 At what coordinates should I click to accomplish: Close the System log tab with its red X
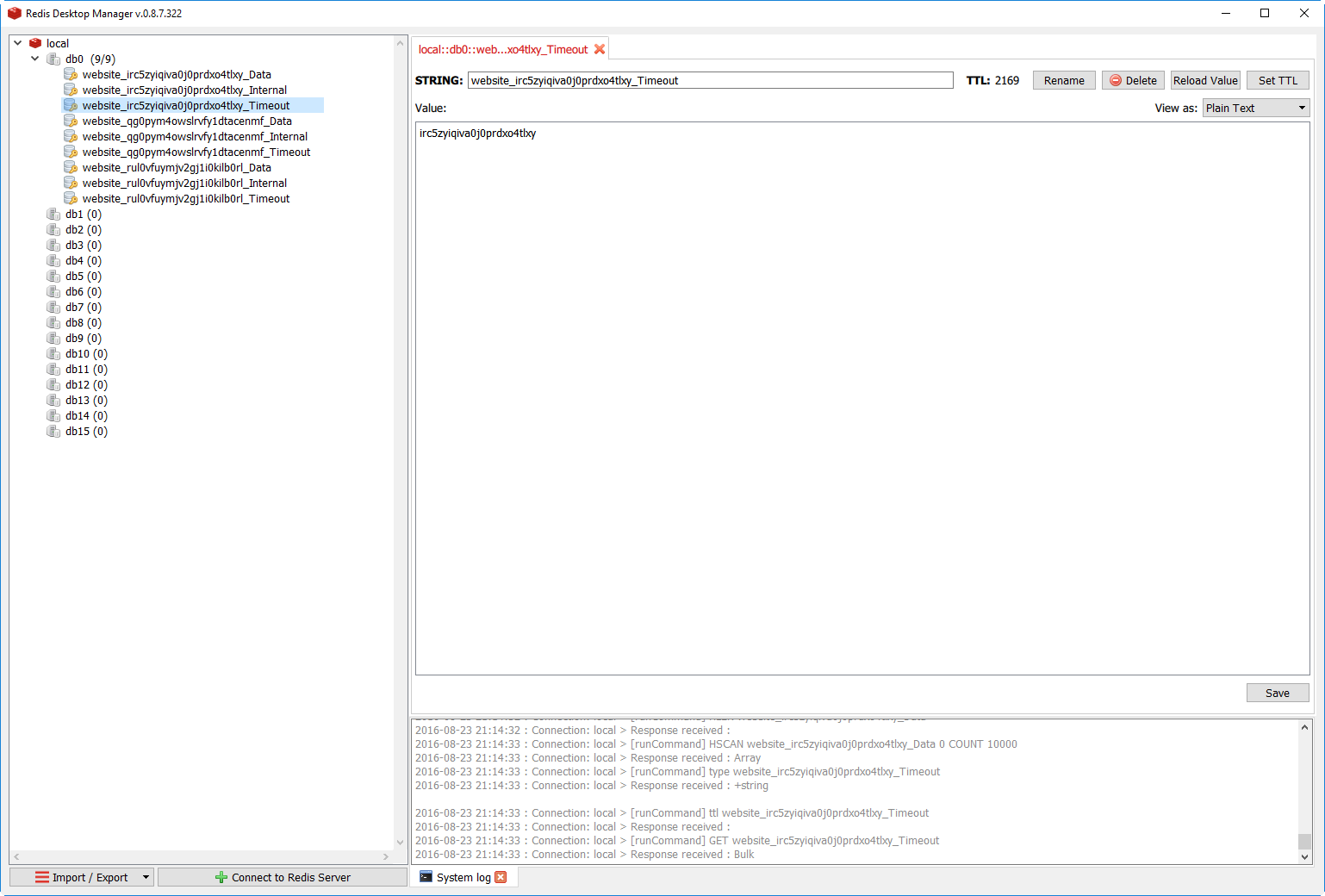tap(501, 877)
